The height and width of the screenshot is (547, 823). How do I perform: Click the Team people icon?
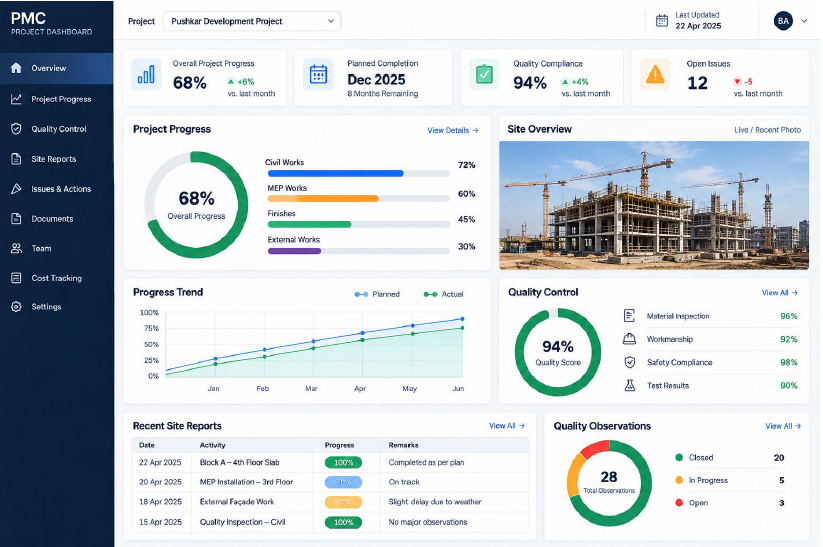tap(16, 248)
